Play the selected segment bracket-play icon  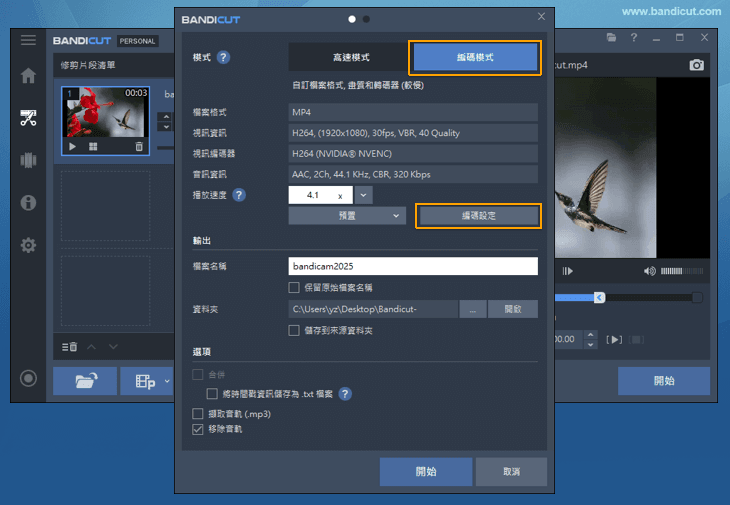click(614, 339)
